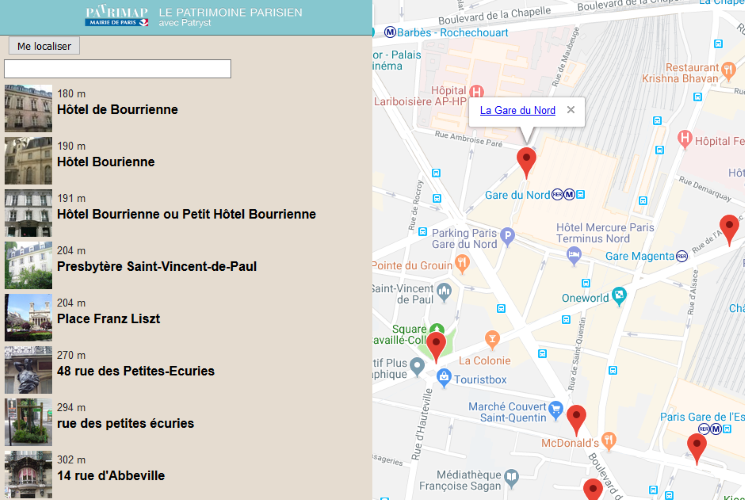
Task: Close the La Gare du Nord info popup
Action: (x=571, y=110)
